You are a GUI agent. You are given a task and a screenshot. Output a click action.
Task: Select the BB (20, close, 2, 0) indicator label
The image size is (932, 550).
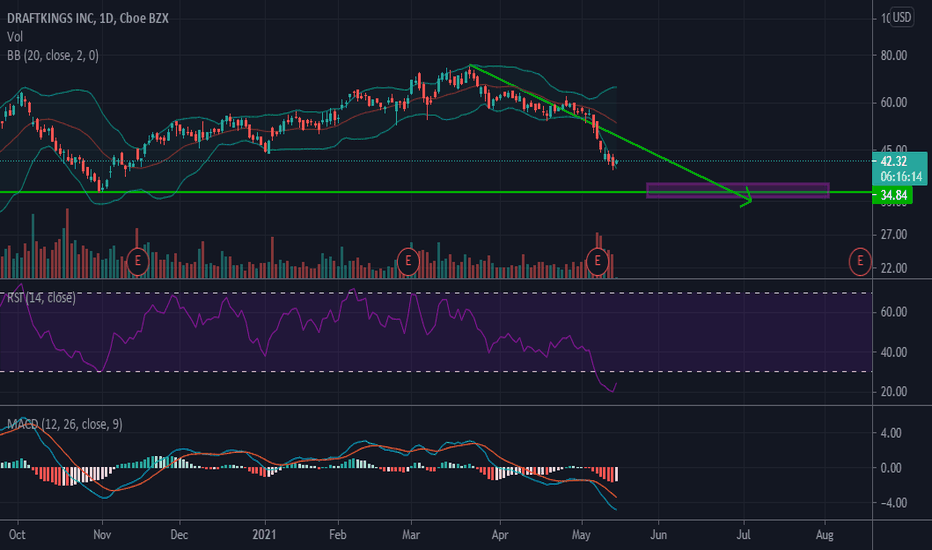pos(53,55)
